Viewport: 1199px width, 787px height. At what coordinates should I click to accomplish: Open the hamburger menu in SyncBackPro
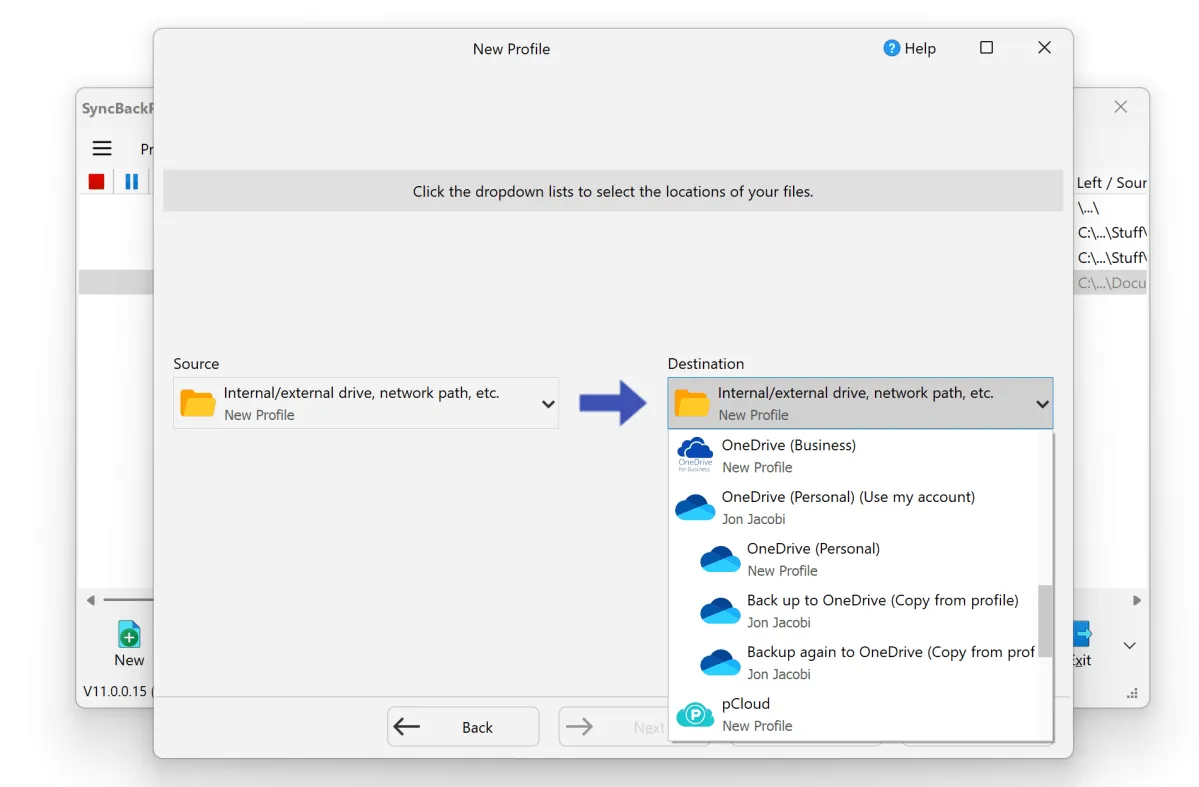[x=101, y=148]
